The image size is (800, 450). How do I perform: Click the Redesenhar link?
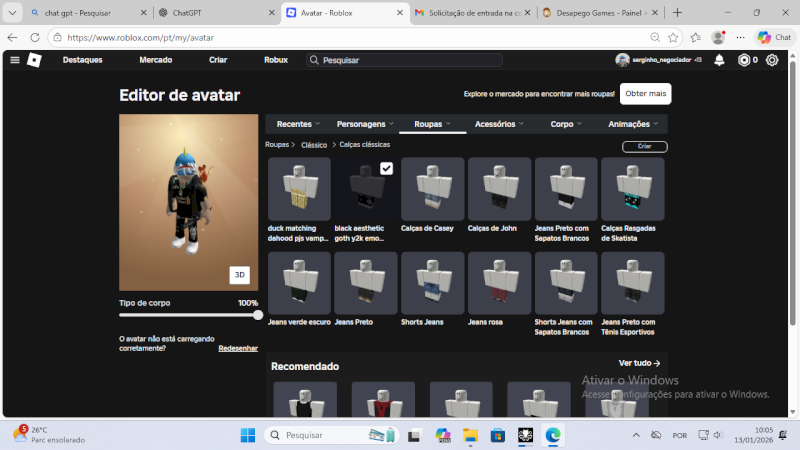(x=238, y=348)
